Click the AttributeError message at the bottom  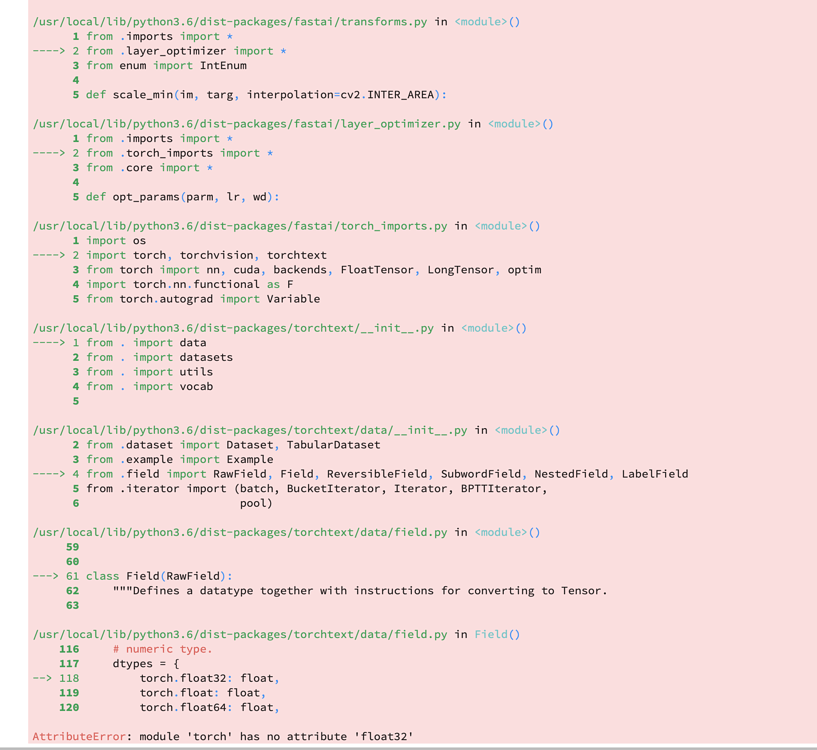click(223, 737)
